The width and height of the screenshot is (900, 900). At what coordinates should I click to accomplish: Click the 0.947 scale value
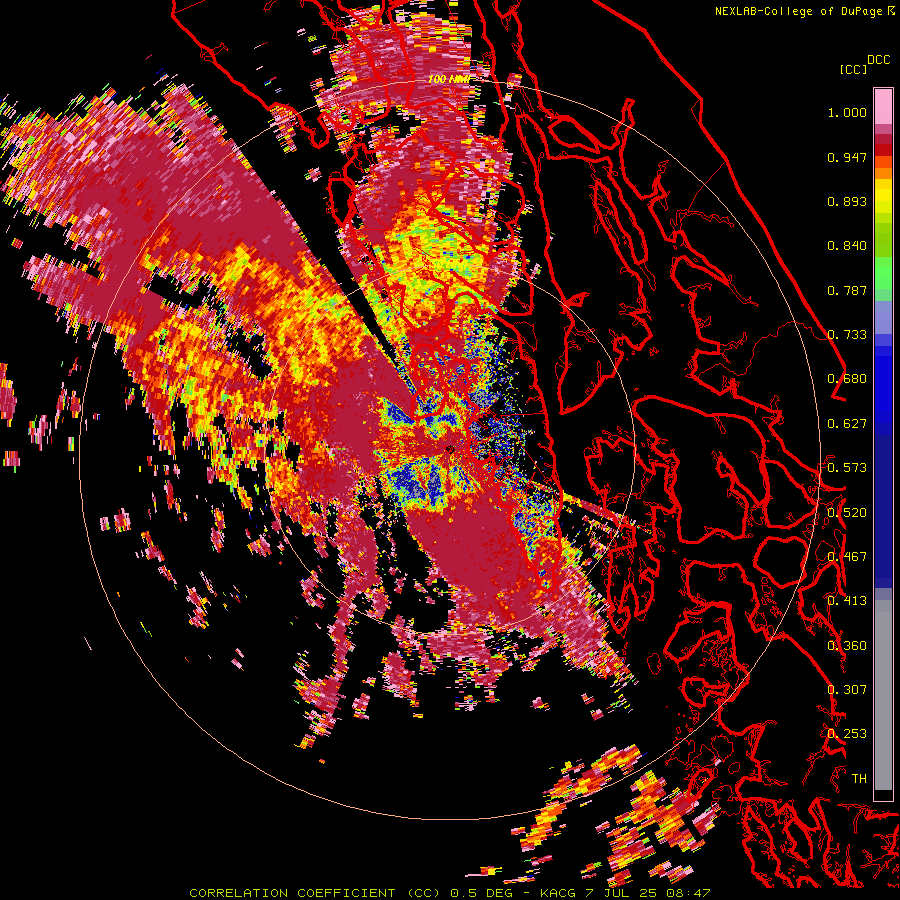click(x=847, y=157)
